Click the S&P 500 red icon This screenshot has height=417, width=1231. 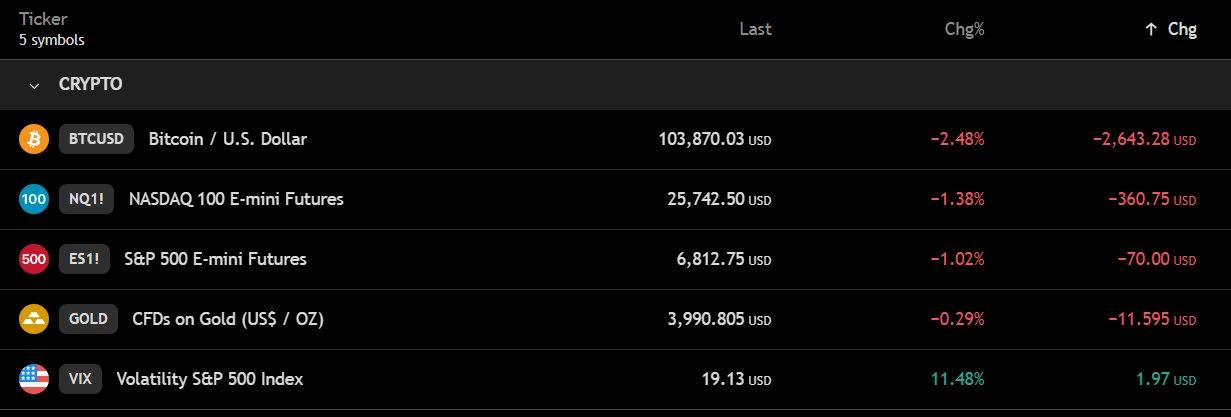click(x=34, y=259)
